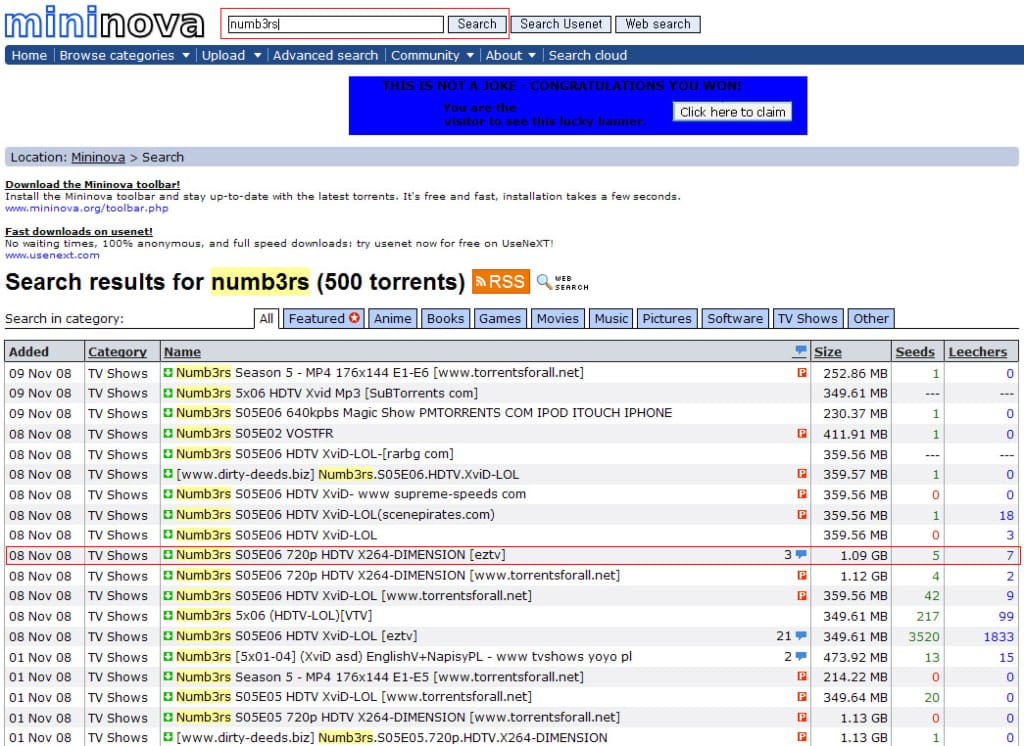
Task: Click the seeds value 3520
Action: [x=923, y=636]
